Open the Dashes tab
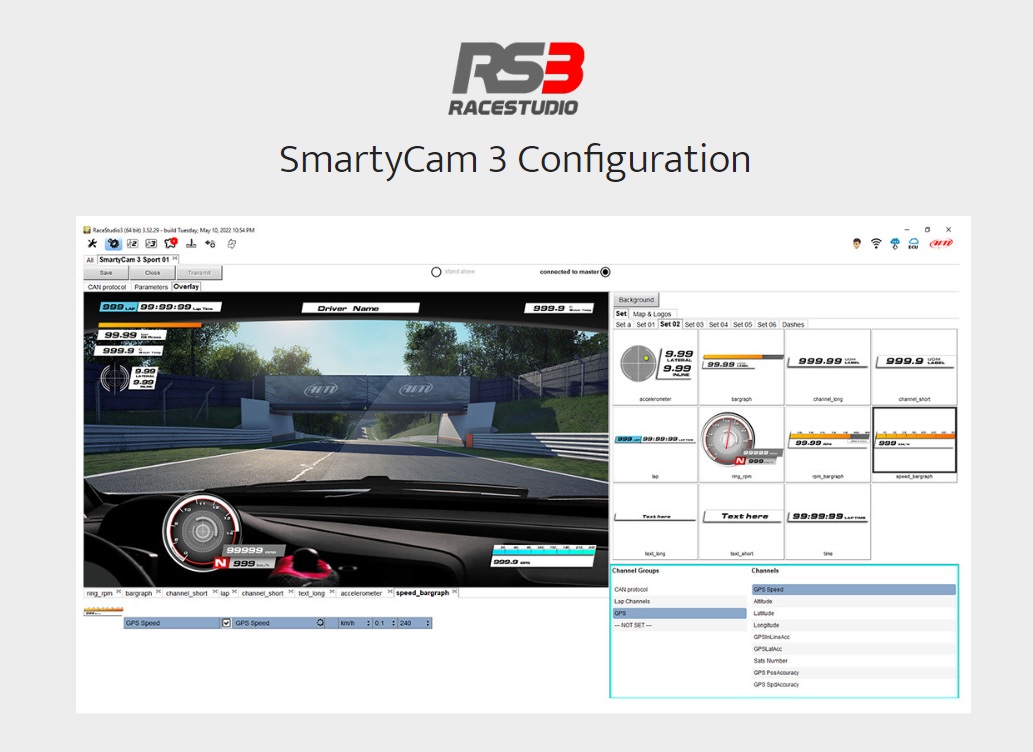This screenshot has width=1033, height=752. pyautogui.click(x=793, y=324)
